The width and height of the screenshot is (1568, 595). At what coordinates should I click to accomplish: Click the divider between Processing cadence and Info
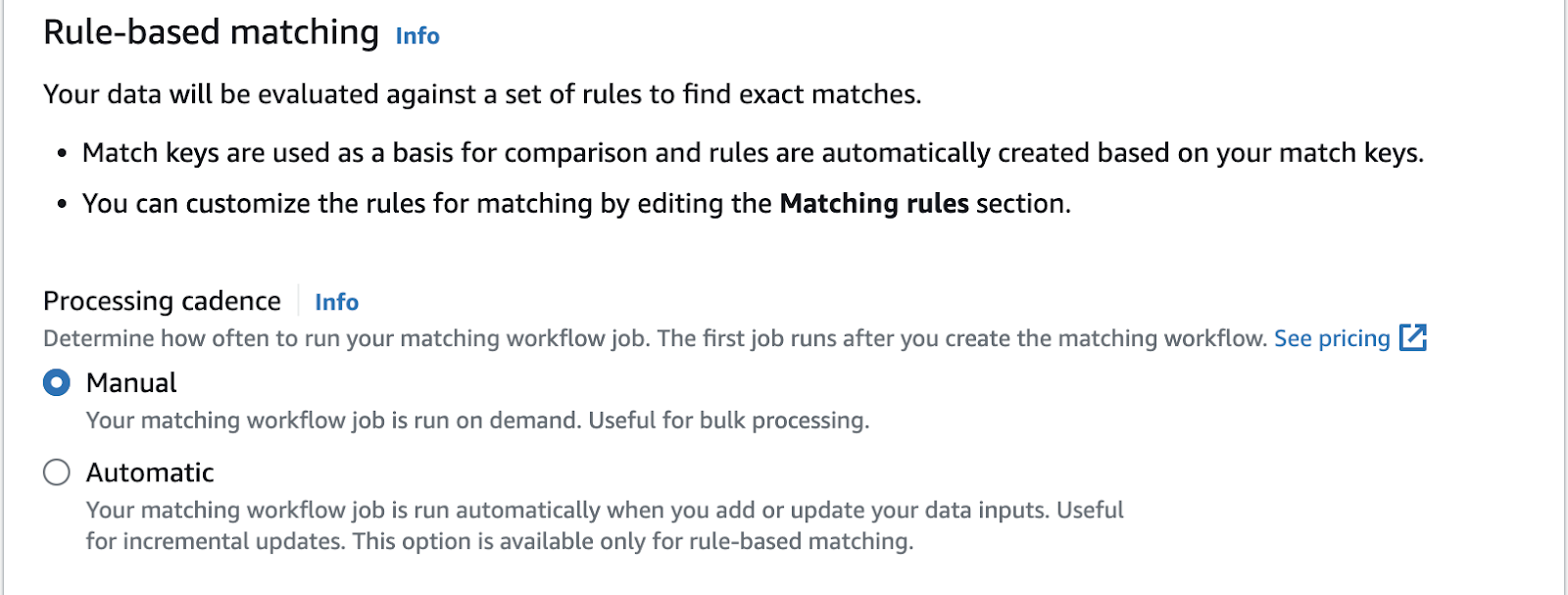tap(298, 301)
